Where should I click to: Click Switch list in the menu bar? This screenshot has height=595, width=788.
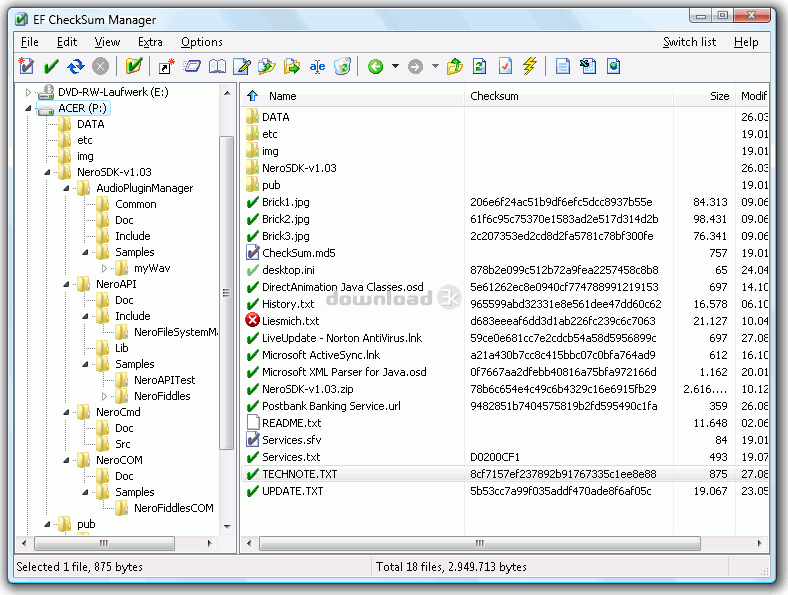(689, 42)
